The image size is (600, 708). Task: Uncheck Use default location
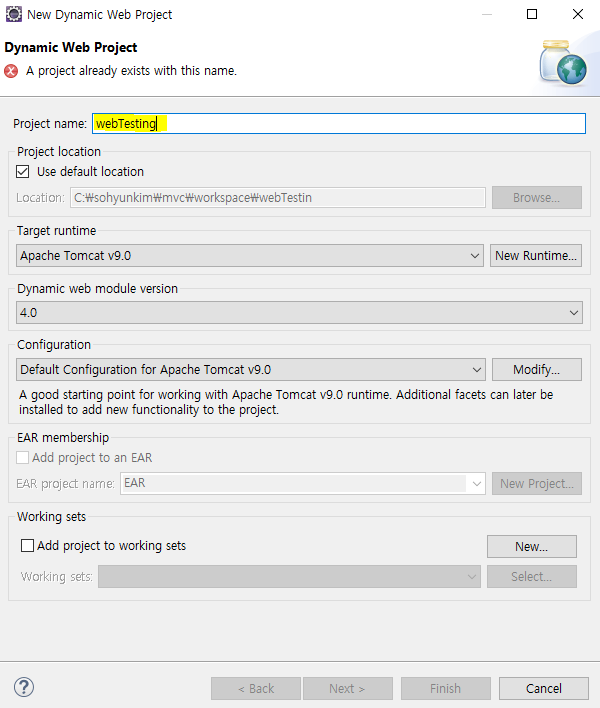(x=23, y=172)
